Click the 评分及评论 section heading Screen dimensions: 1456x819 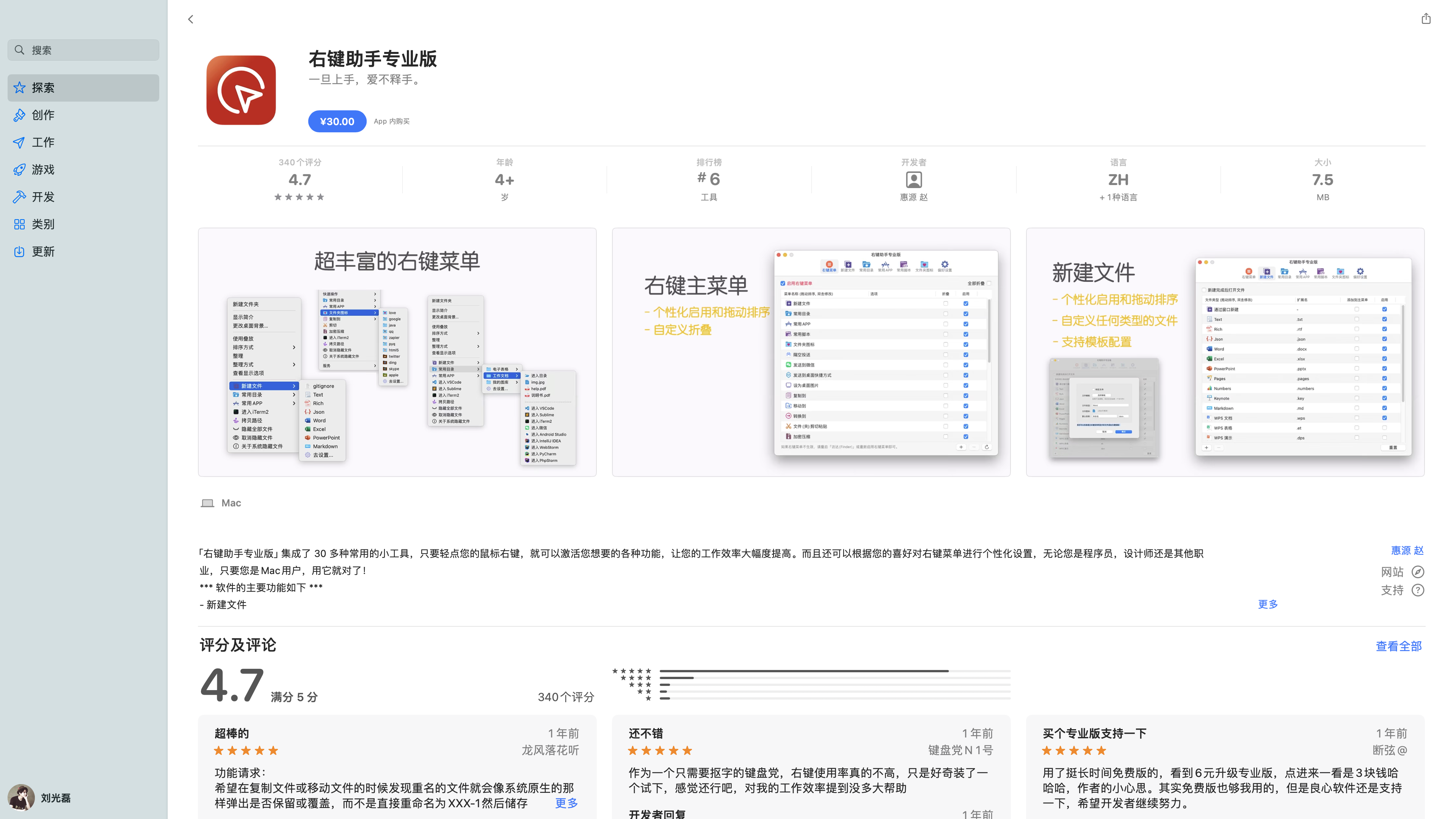[x=237, y=645]
